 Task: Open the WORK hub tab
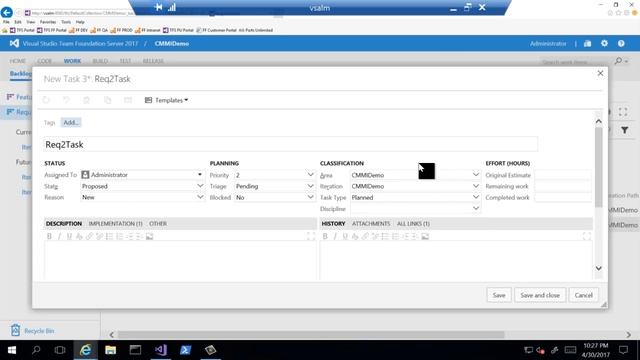(x=72, y=61)
